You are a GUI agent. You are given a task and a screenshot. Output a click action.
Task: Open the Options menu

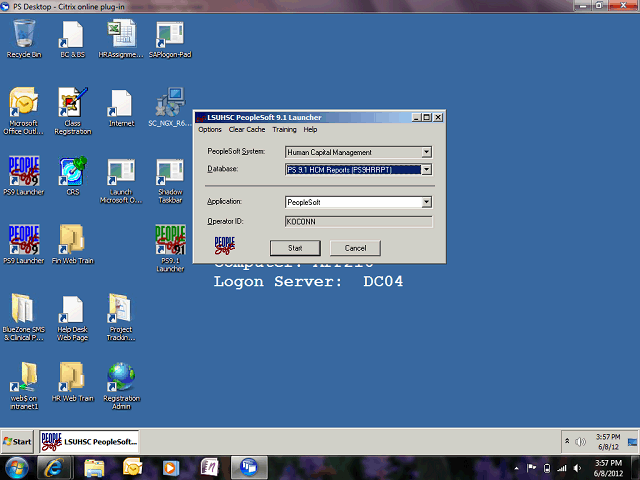(210, 129)
